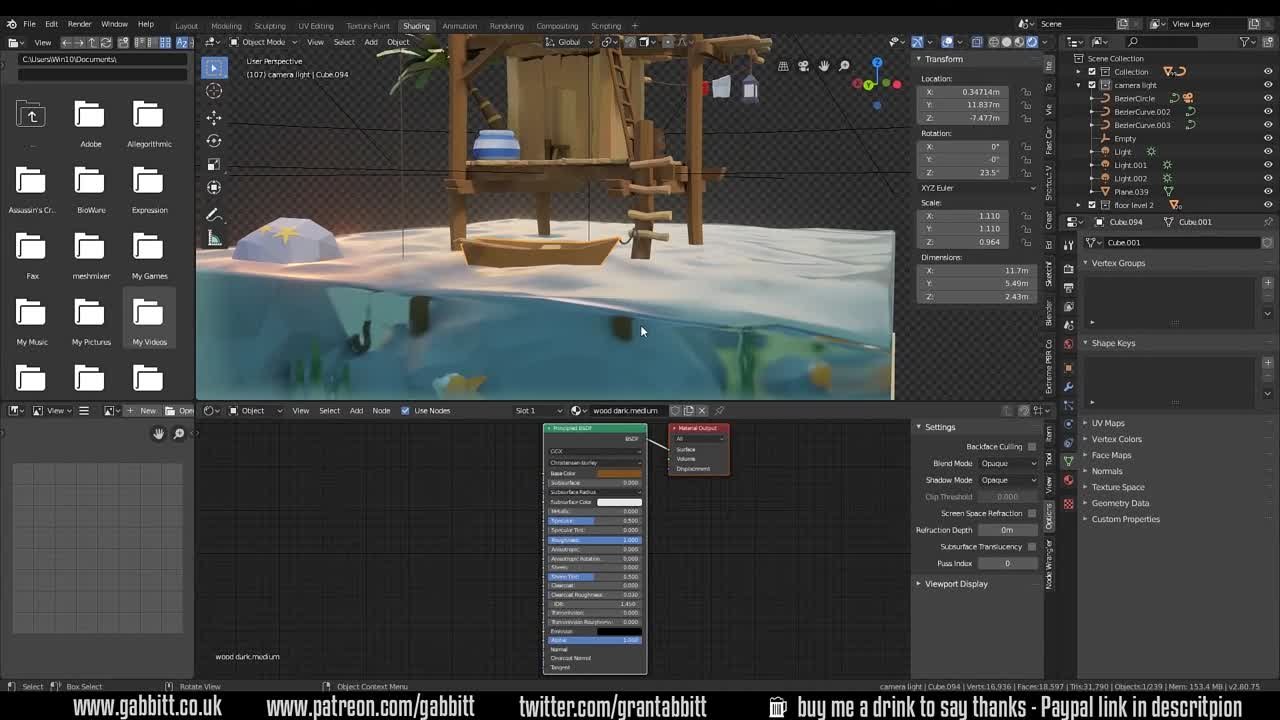Switch to the Rendering workspace tab

[x=506, y=25]
